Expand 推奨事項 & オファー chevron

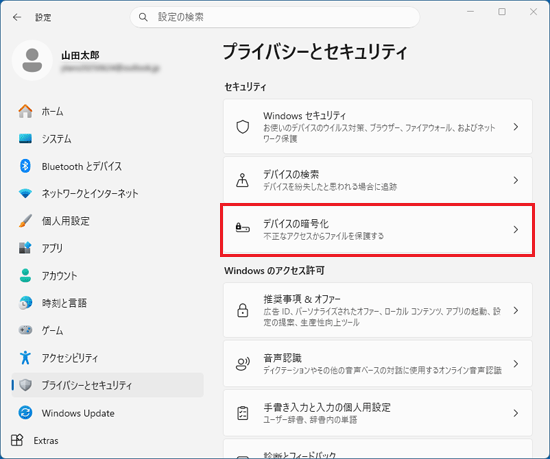point(515,310)
